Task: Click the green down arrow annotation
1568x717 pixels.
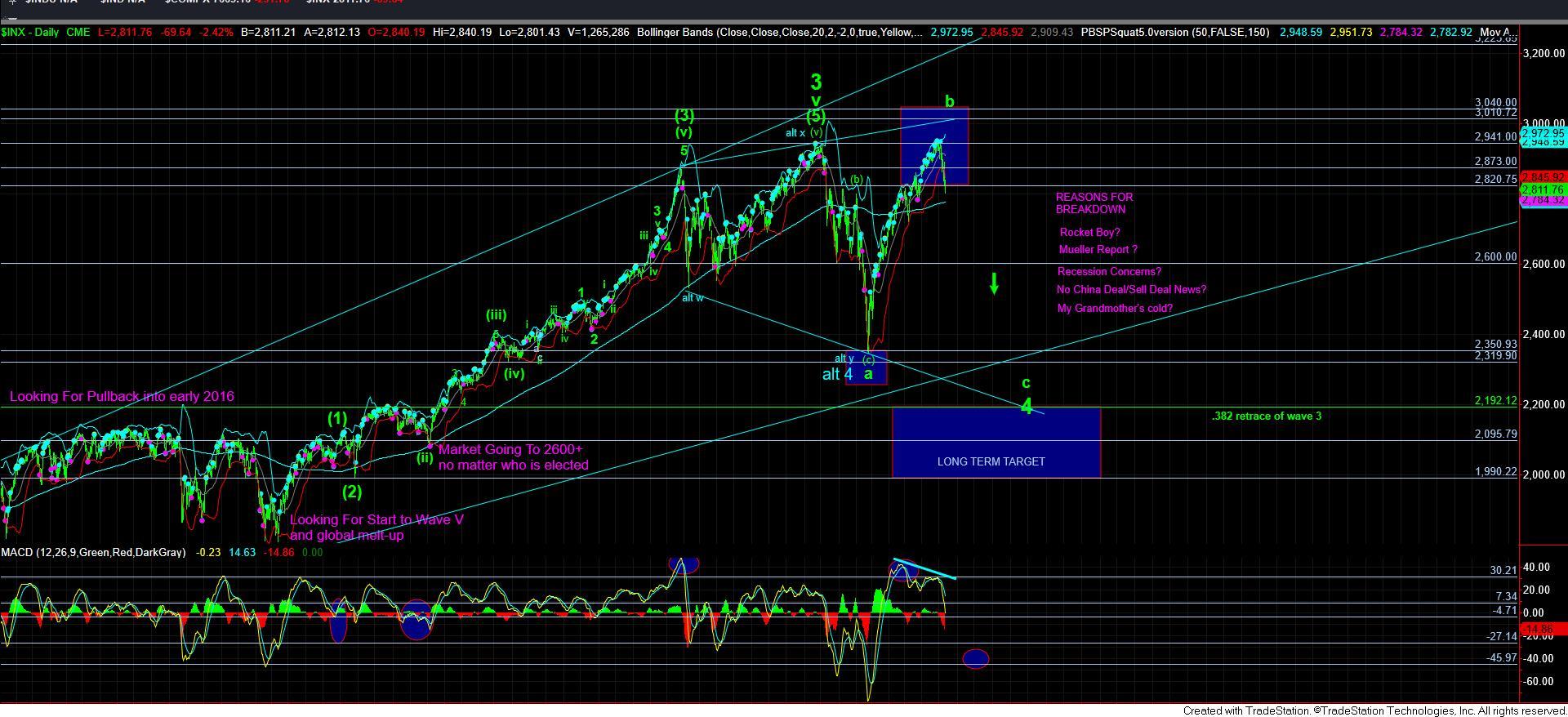Action: pyautogui.click(x=994, y=283)
